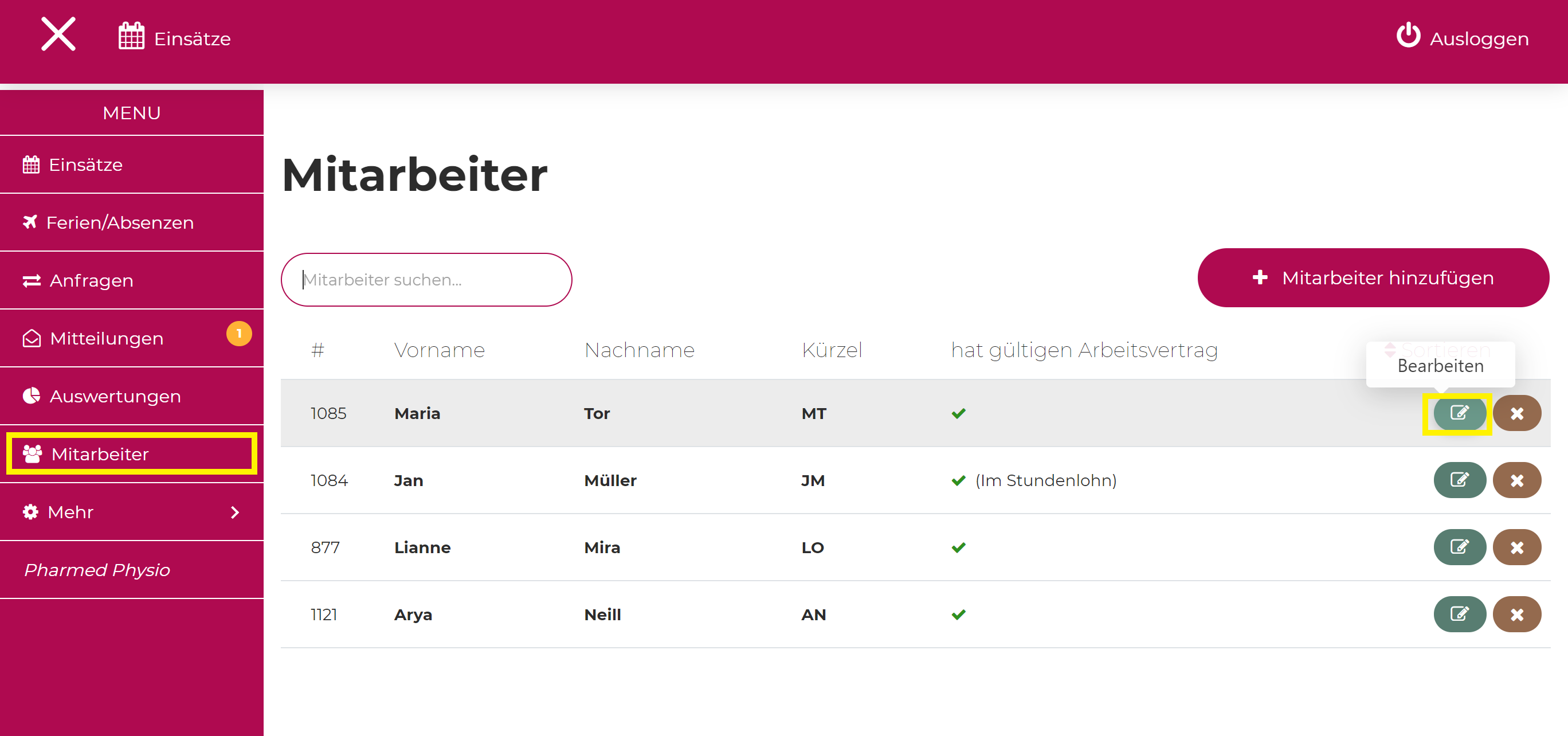
Task: Click the Ausloggen power icon
Action: click(x=1408, y=36)
